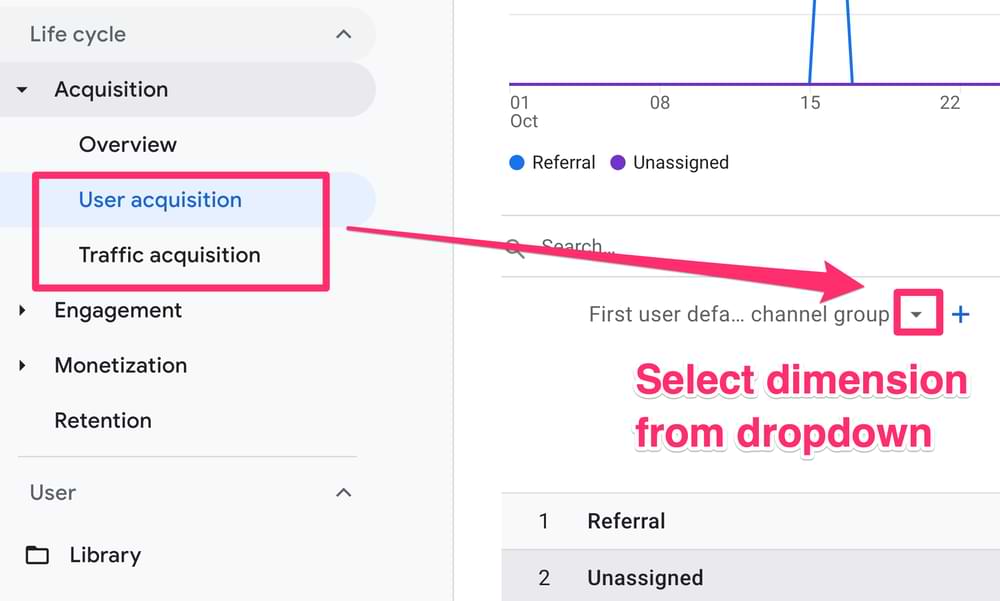Screen dimensions: 1000x601
Task: Open the channel group dimension dropdown
Action: [916, 314]
